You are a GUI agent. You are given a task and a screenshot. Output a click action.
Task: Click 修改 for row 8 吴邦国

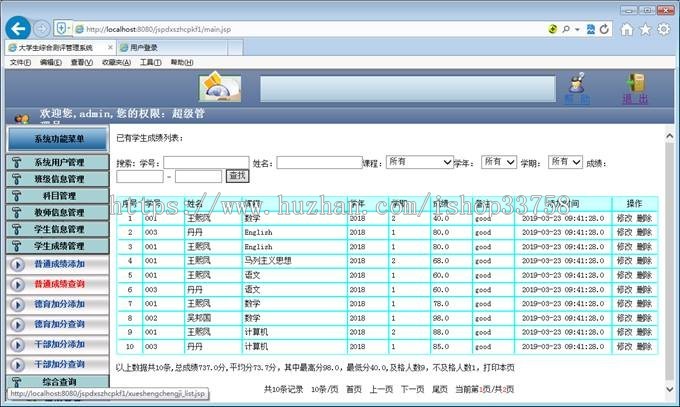(x=624, y=318)
